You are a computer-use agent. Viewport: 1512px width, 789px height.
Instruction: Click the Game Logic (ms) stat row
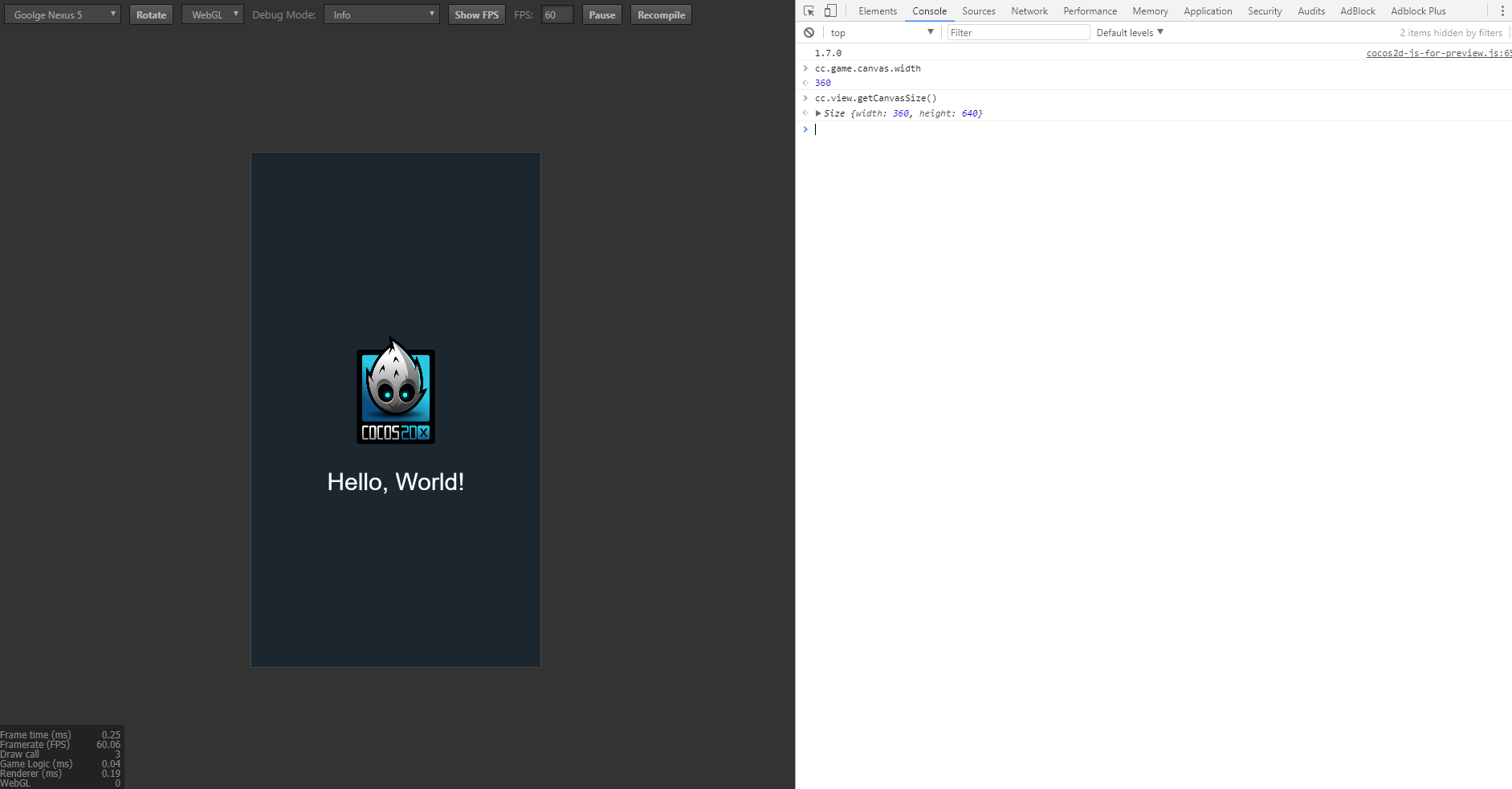coord(60,764)
